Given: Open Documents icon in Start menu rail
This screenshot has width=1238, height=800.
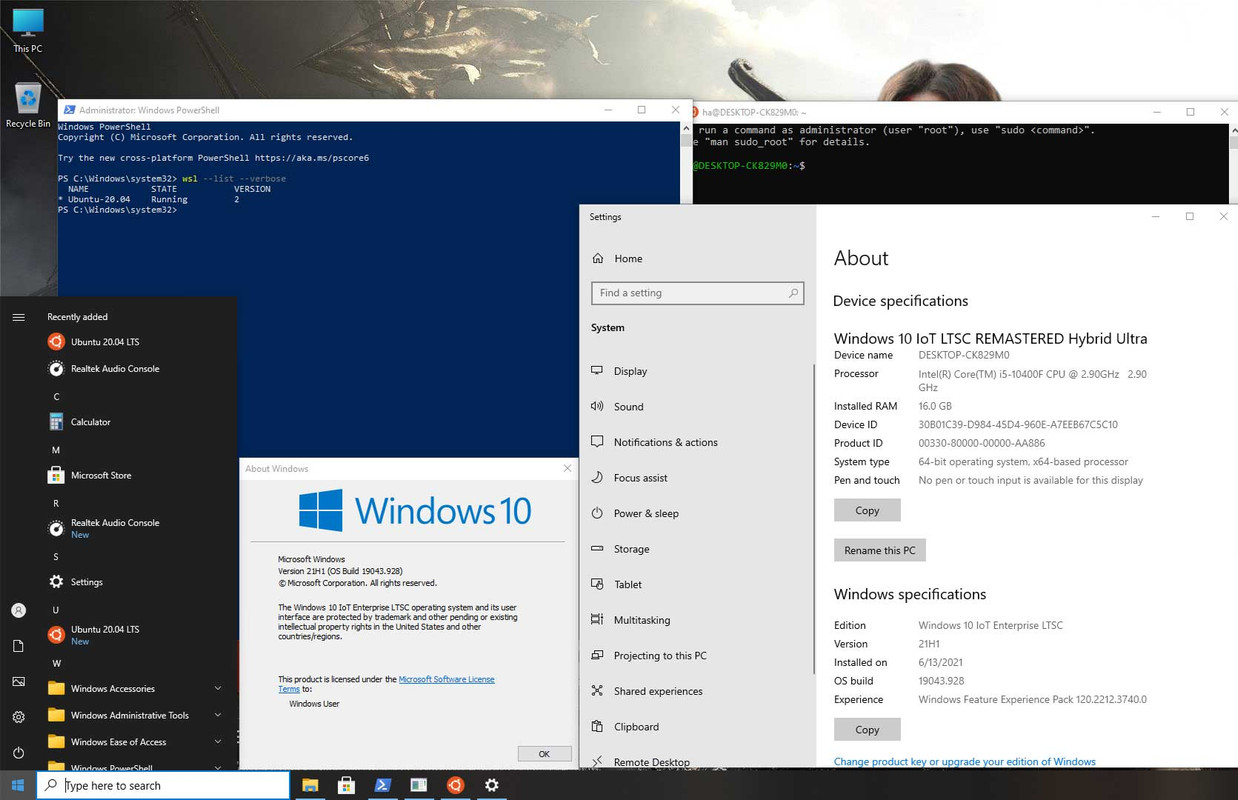Looking at the screenshot, I should (x=18, y=646).
